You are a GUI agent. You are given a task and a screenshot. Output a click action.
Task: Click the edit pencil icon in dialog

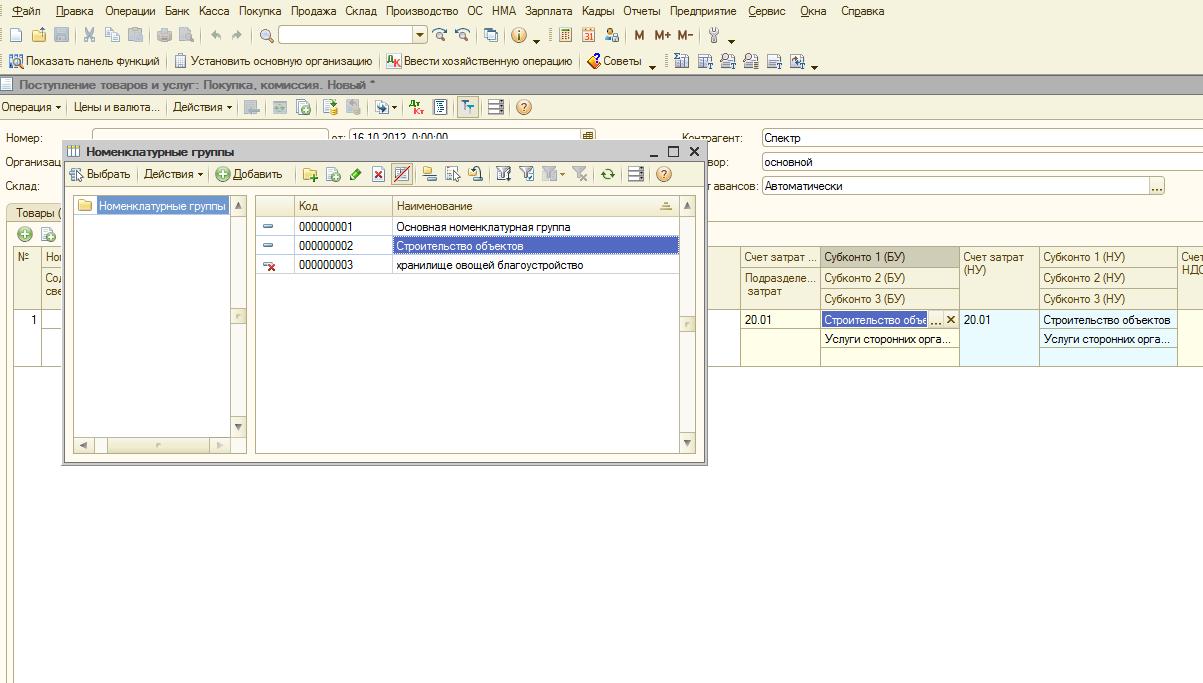pyautogui.click(x=355, y=175)
